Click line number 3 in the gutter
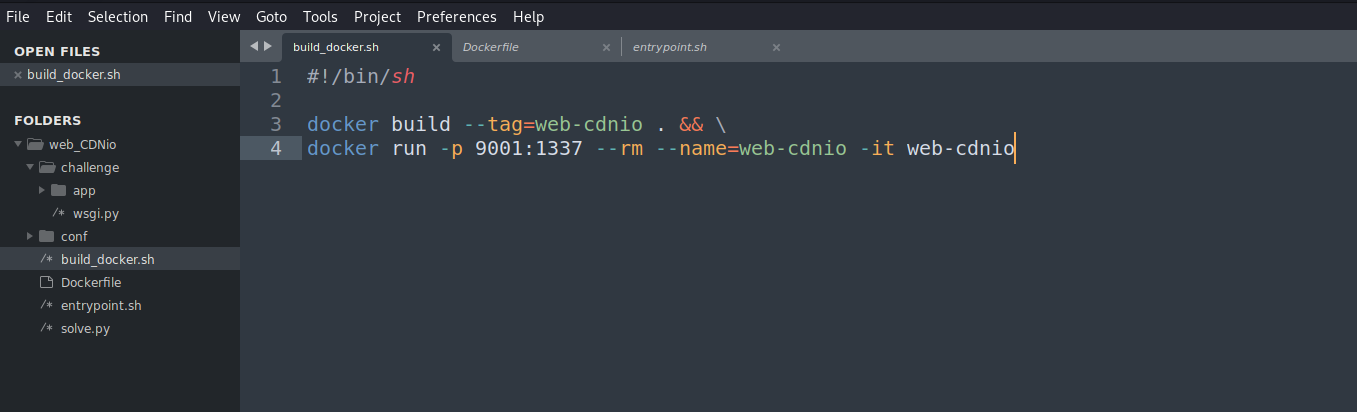 275,125
